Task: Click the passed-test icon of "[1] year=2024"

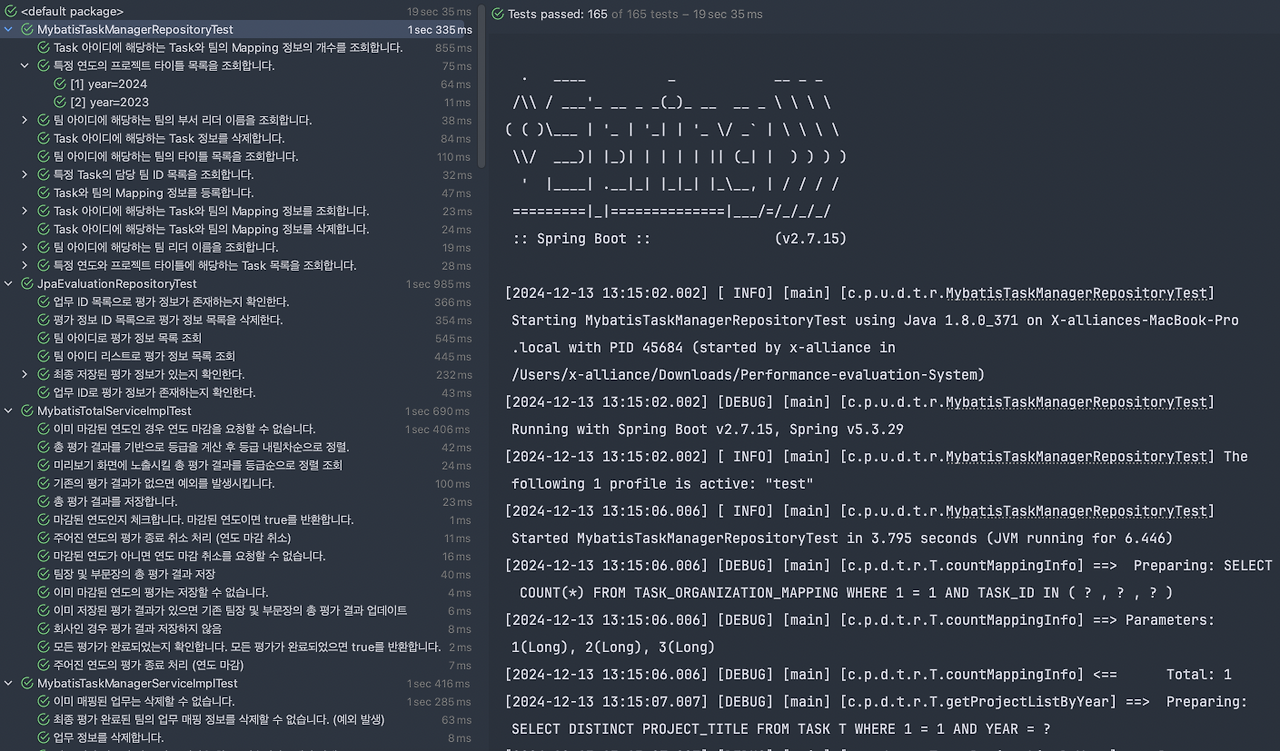Action: pyautogui.click(x=58, y=84)
